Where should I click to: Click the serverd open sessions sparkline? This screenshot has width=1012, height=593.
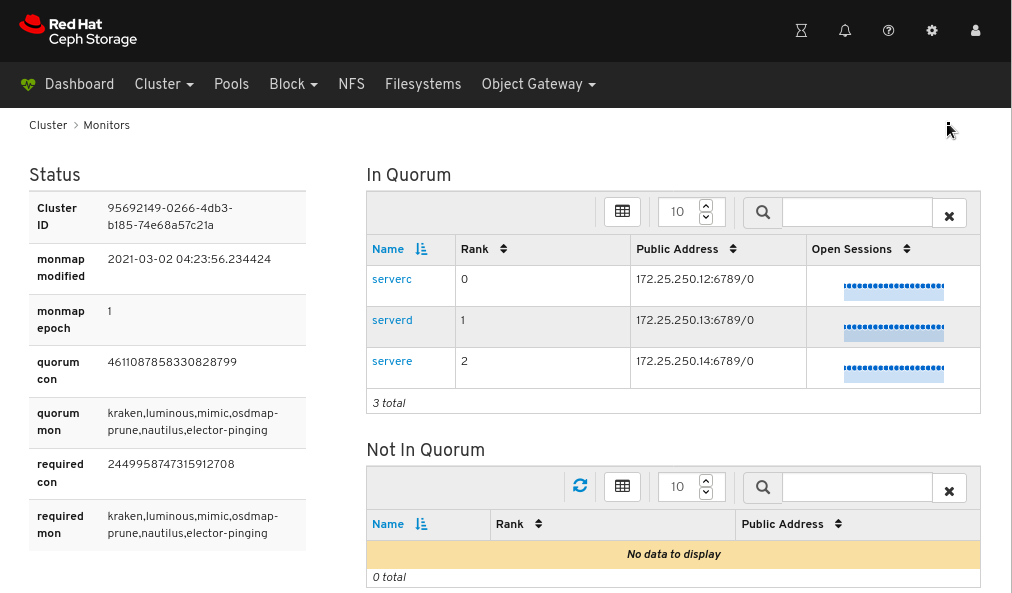click(894, 332)
